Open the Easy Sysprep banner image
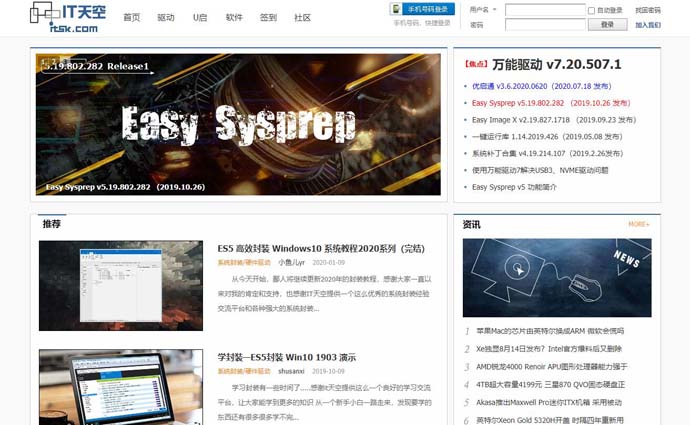Screen dimensions: 690x425 click(x=238, y=125)
